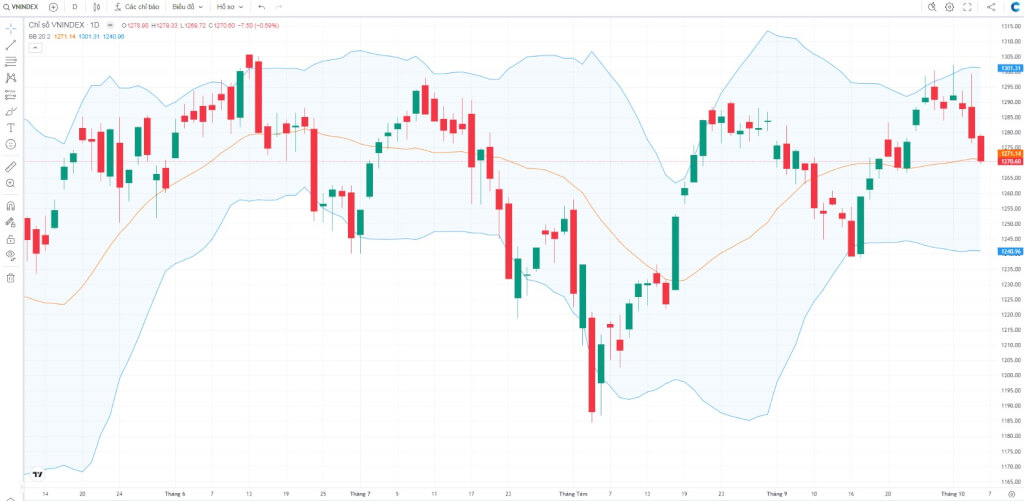Open the D timeframe interval menu
This screenshot has height=501, width=1024.
[74, 7]
